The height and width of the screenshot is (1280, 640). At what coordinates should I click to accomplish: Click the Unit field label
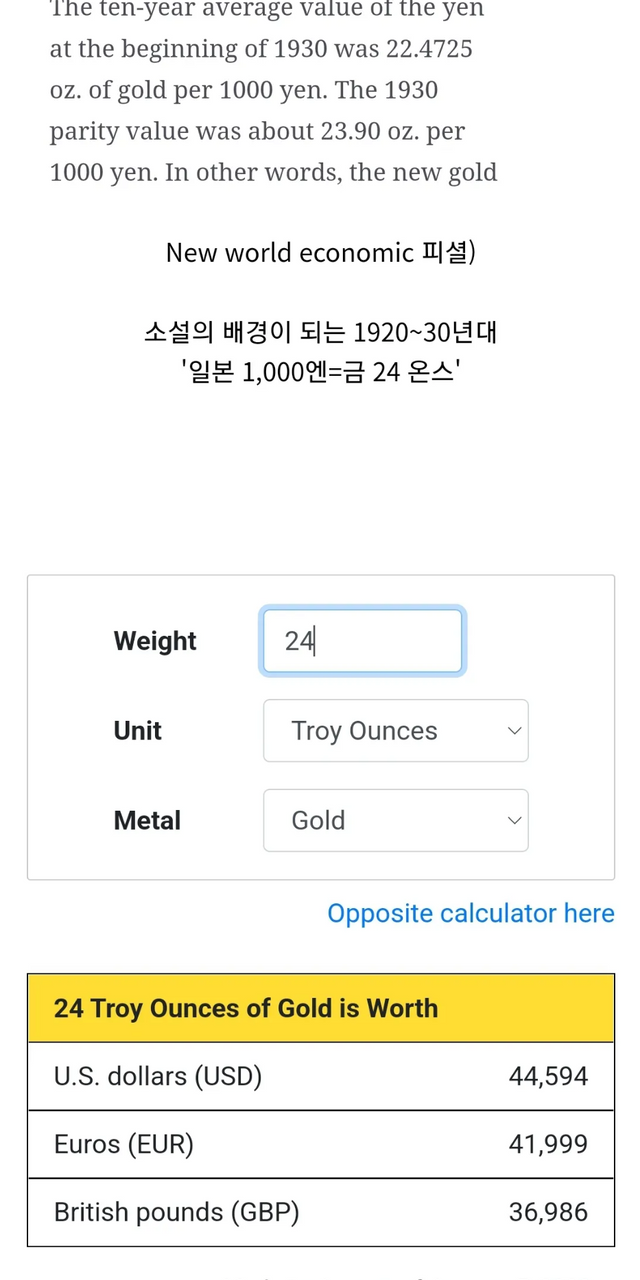point(138,731)
